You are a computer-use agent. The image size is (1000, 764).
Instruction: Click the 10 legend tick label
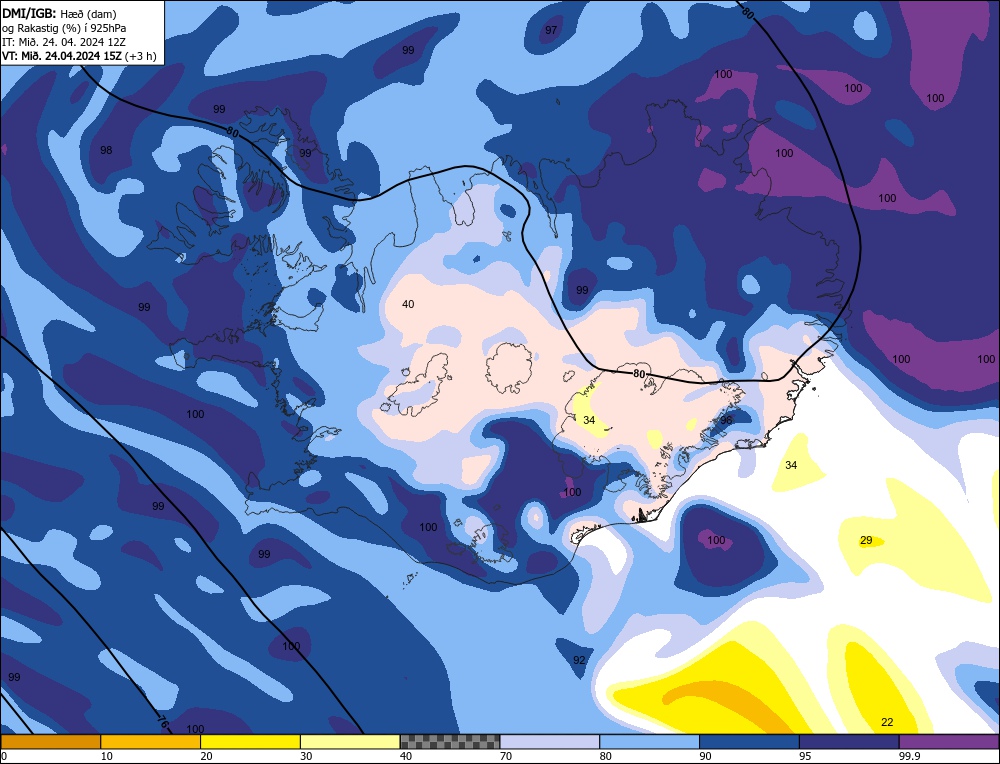click(x=107, y=756)
